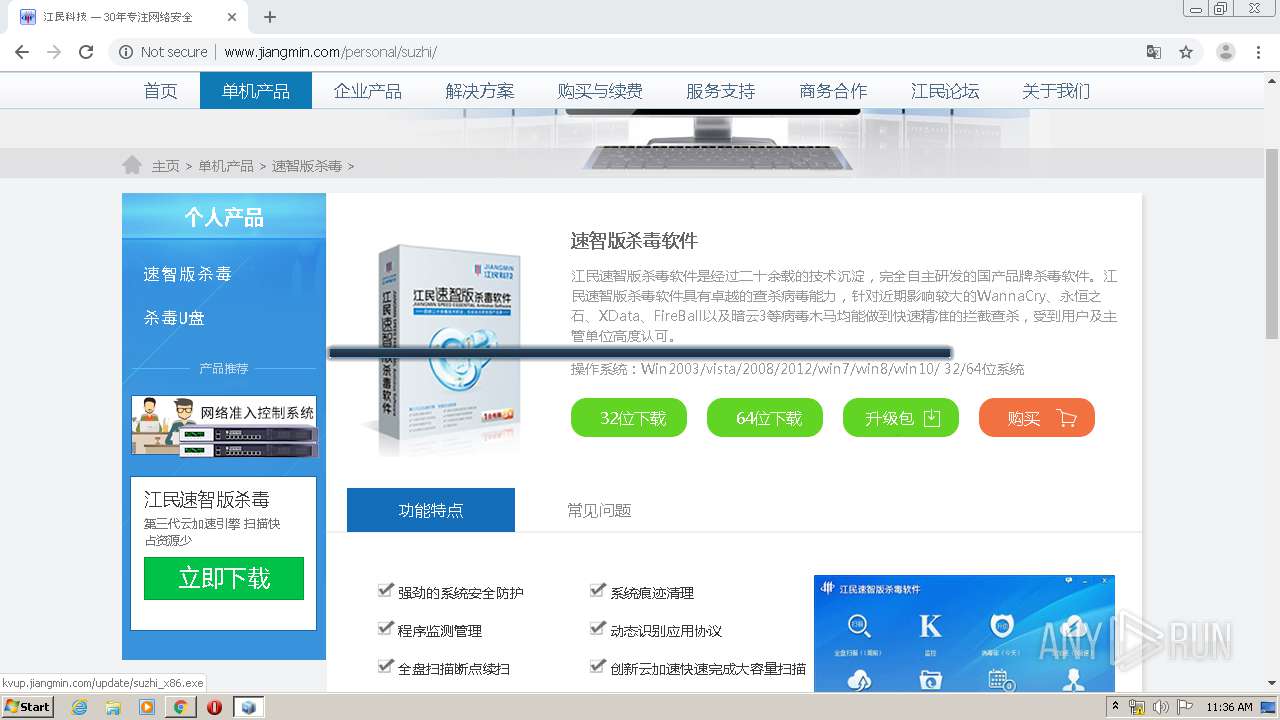
Task: Click green 立即下载 button
Action: pos(224,578)
